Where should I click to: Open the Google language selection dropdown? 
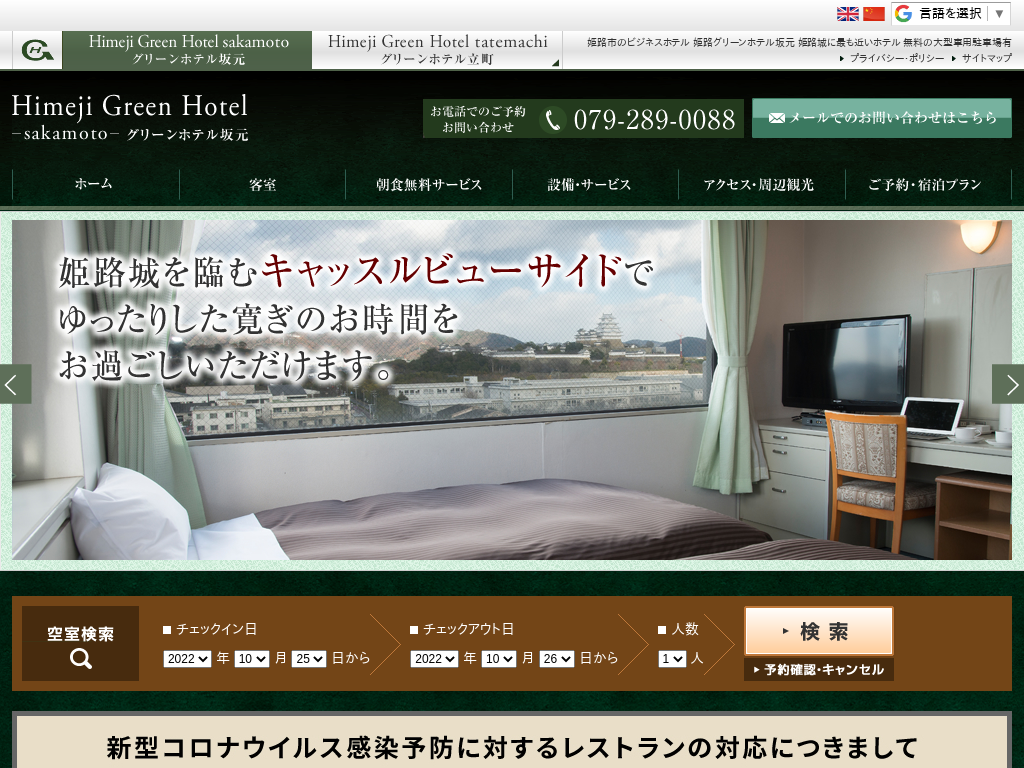click(x=951, y=14)
